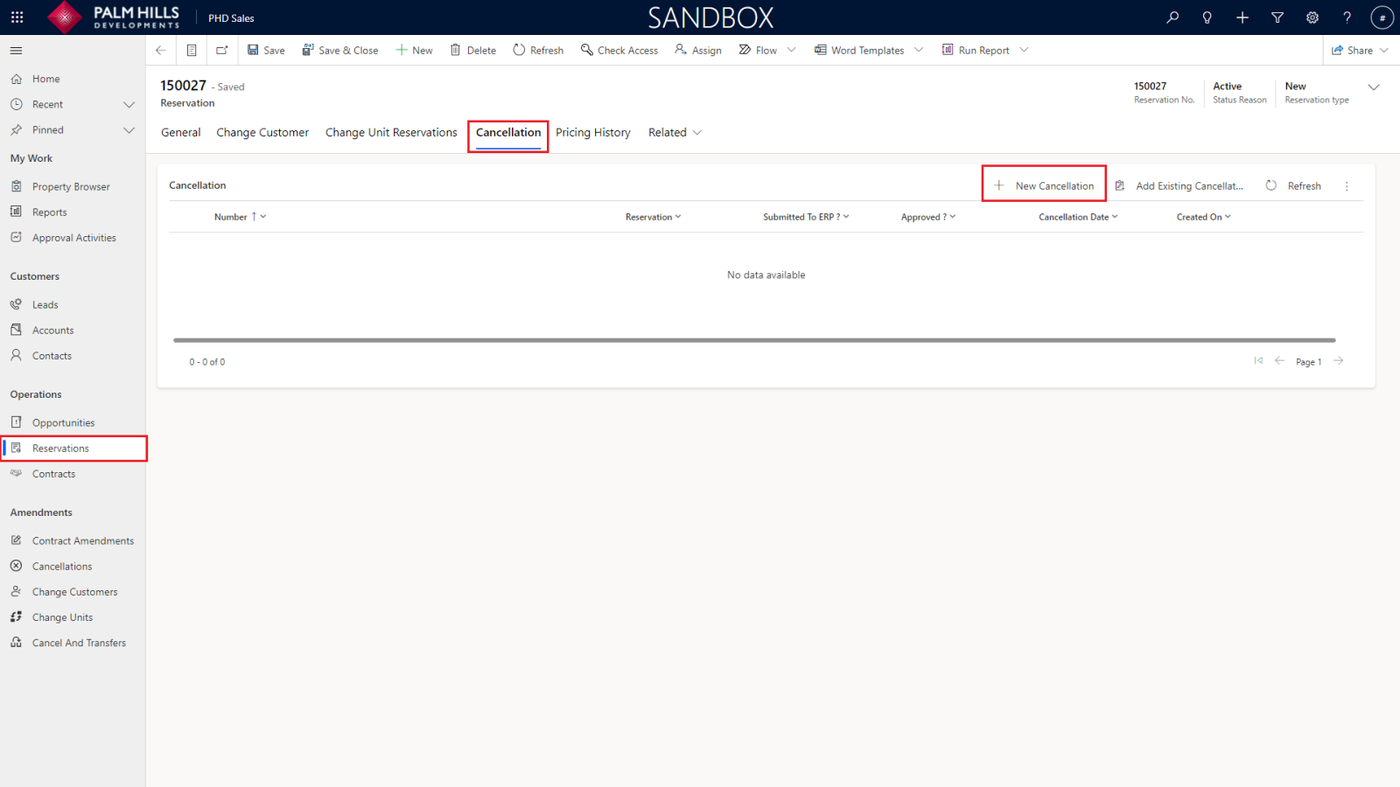The image size is (1400, 787).
Task: Open the app launcher waffle icon
Action: click(x=17, y=17)
